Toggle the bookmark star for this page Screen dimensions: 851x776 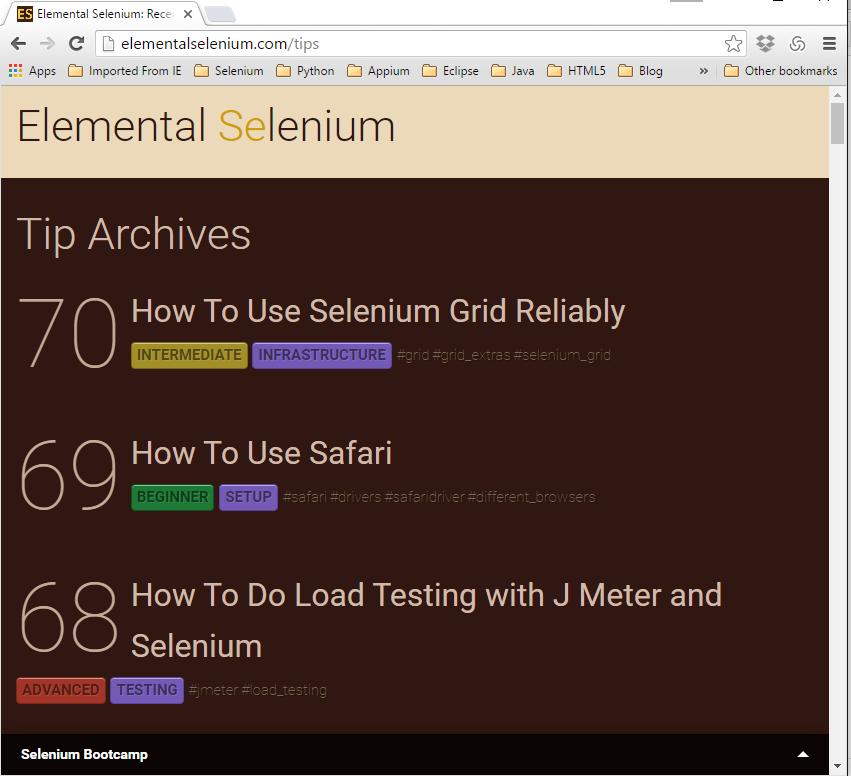(733, 43)
